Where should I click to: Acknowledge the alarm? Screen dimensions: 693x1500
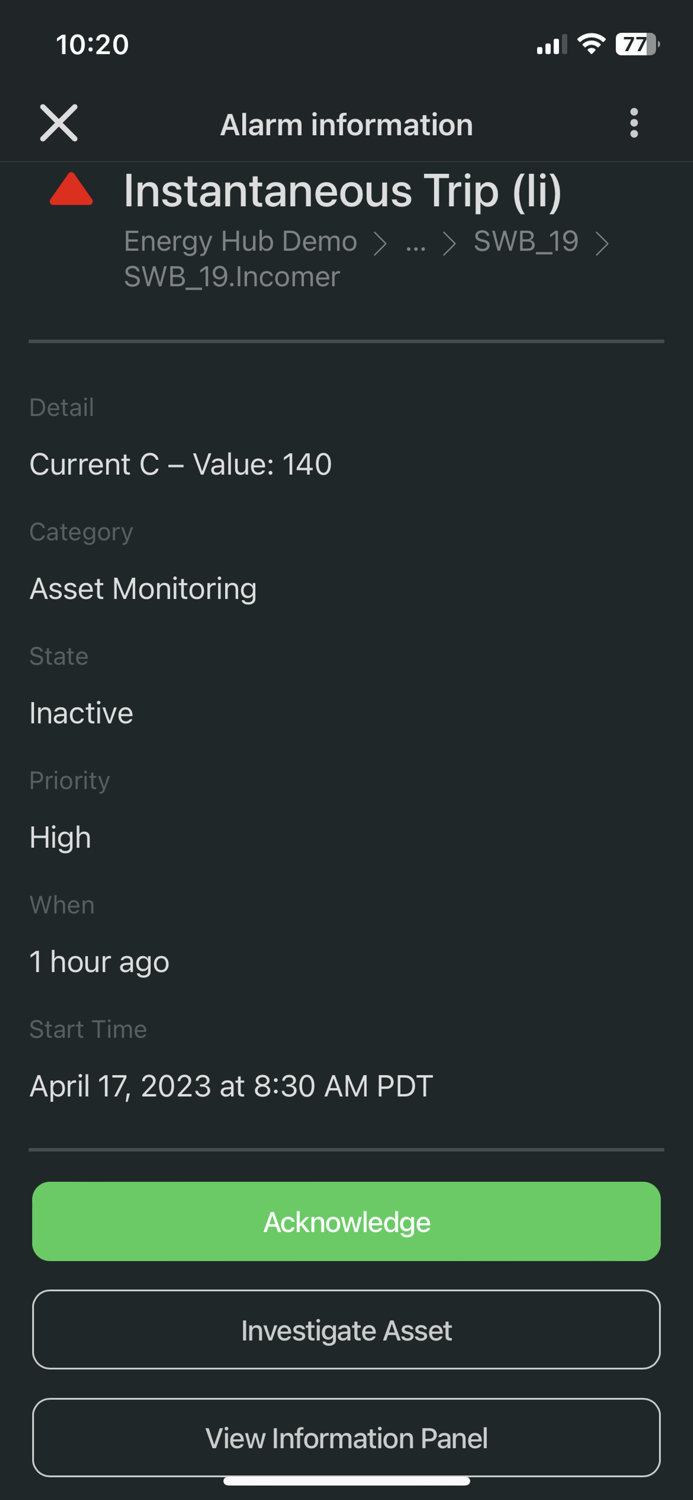[346, 1222]
